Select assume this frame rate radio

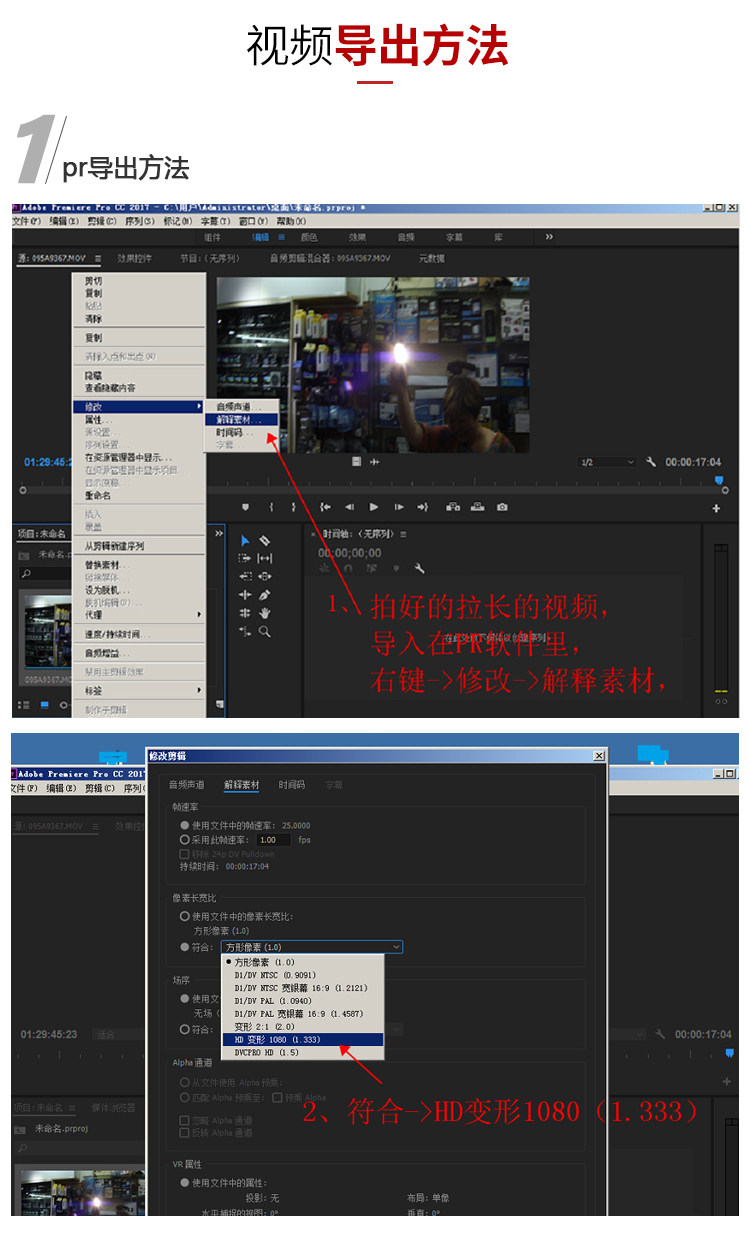pyautogui.click(x=184, y=839)
